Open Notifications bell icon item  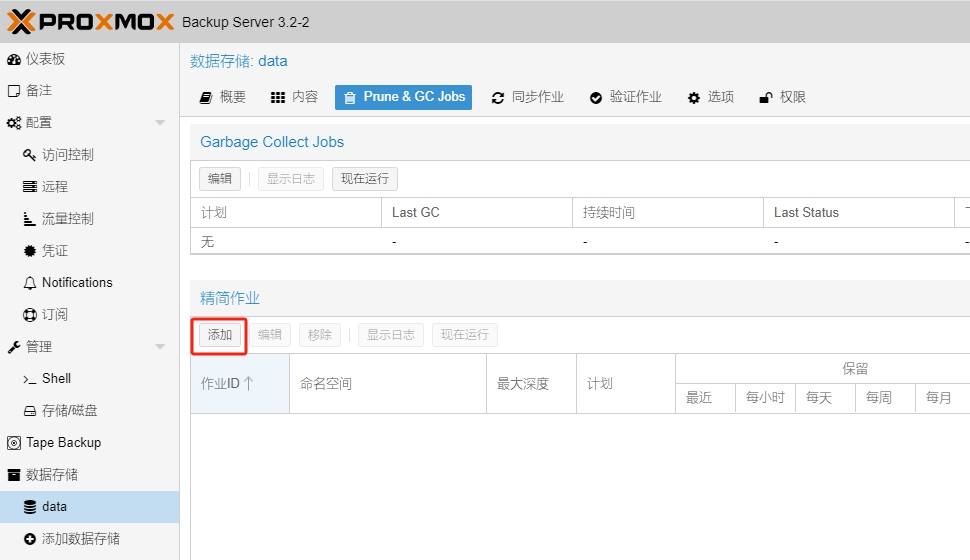click(30, 283)
